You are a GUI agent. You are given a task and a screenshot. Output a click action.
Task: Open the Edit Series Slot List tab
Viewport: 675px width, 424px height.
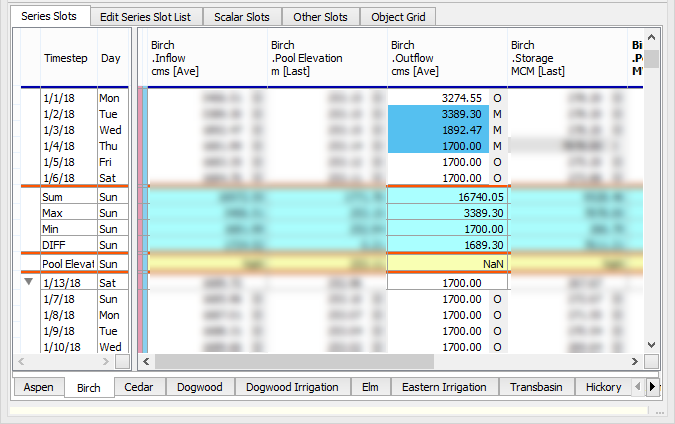(147, 17)
